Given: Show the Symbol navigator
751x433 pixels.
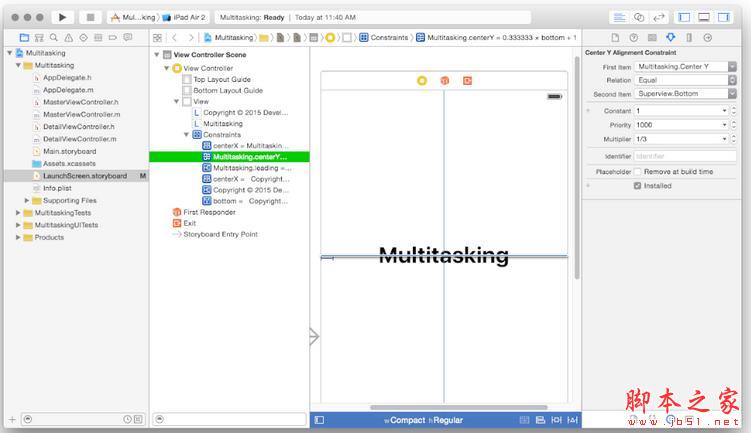Looking at the screenshot, I should [39, 37].
